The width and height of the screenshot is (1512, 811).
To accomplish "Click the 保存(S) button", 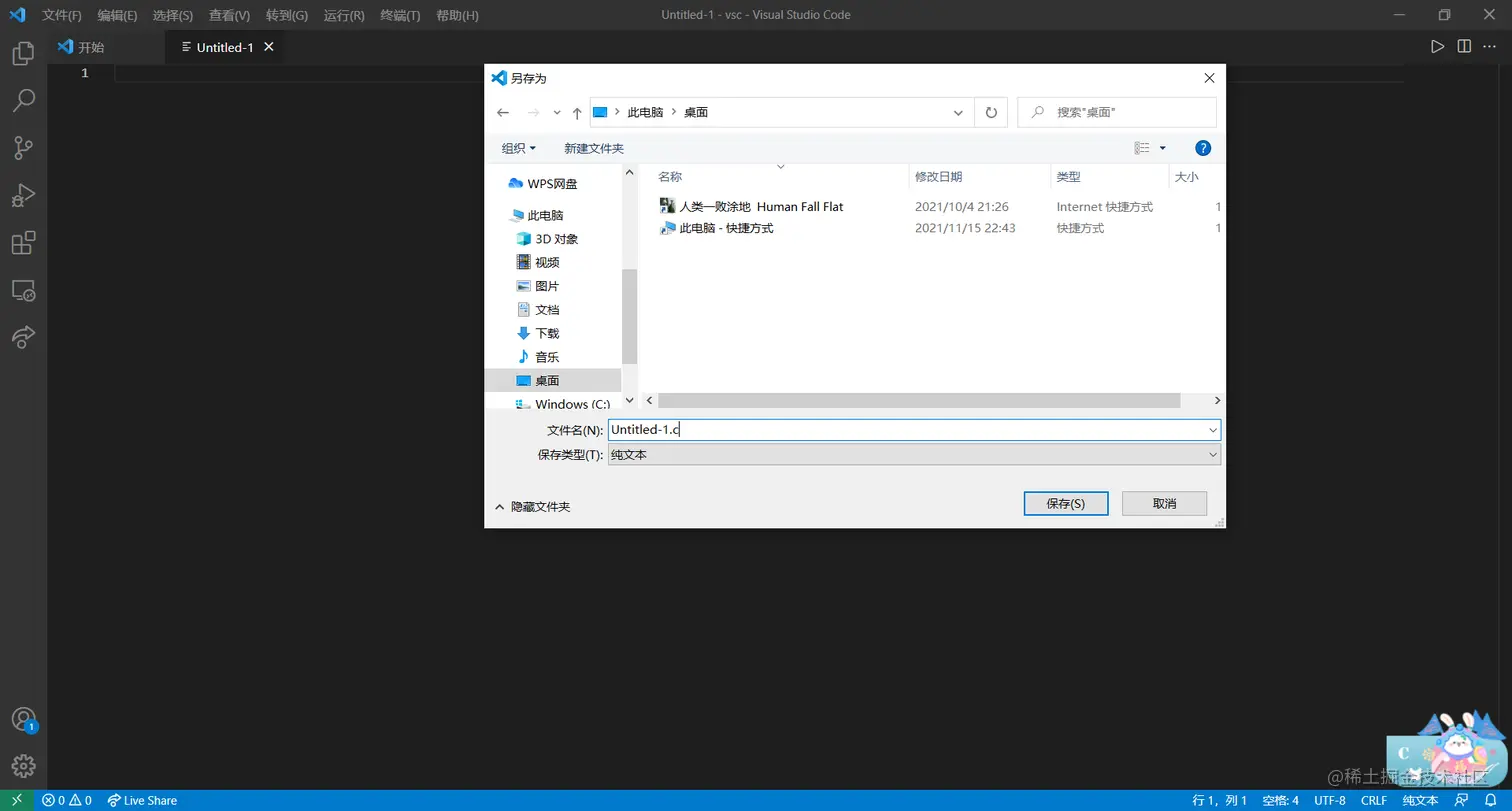I will [1066, 504].
